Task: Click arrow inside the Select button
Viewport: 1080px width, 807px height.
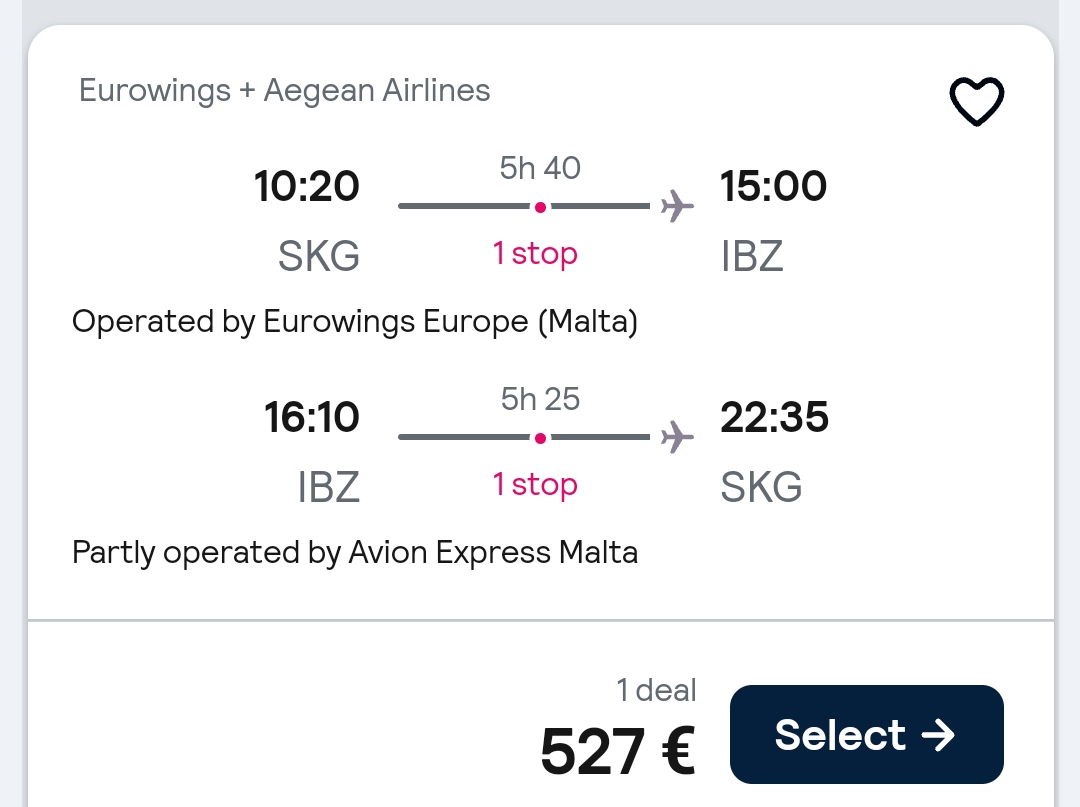Action: [x=938, y=735]
